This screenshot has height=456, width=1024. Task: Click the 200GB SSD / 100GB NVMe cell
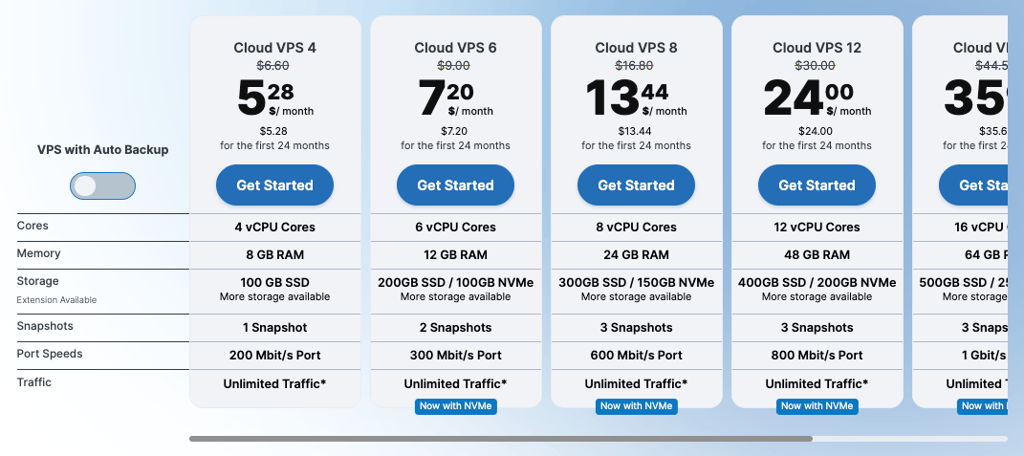455,283
